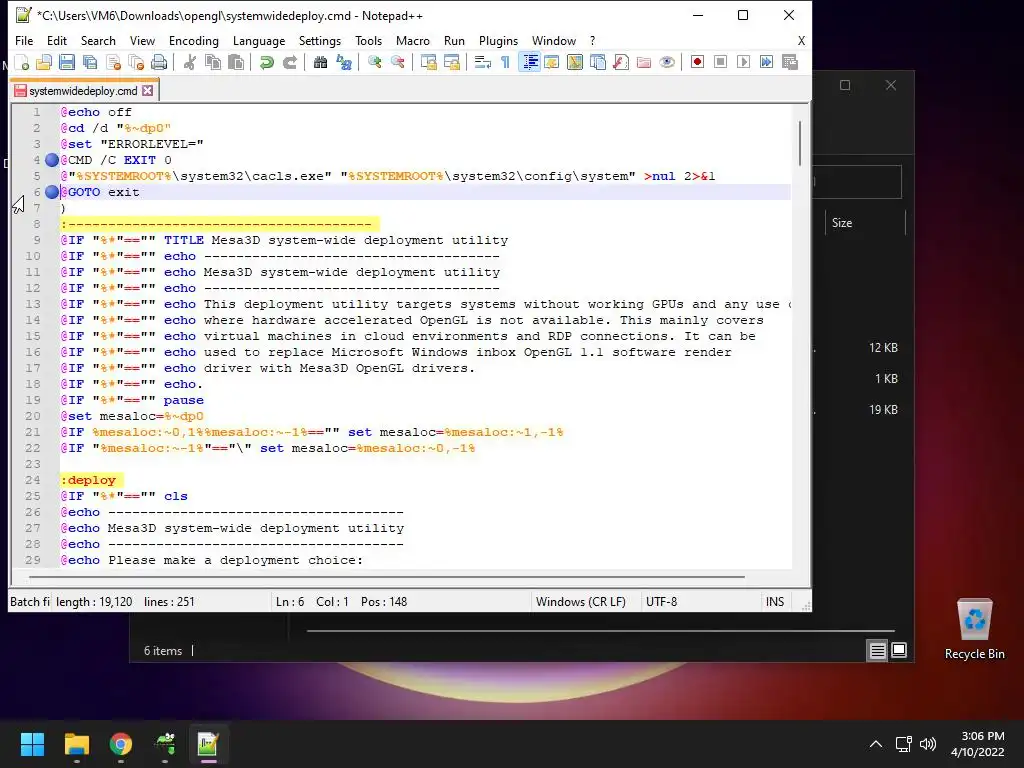Toggle the Word wrap toolbar icon
The image size is (1024, 768).
[483, 63]
